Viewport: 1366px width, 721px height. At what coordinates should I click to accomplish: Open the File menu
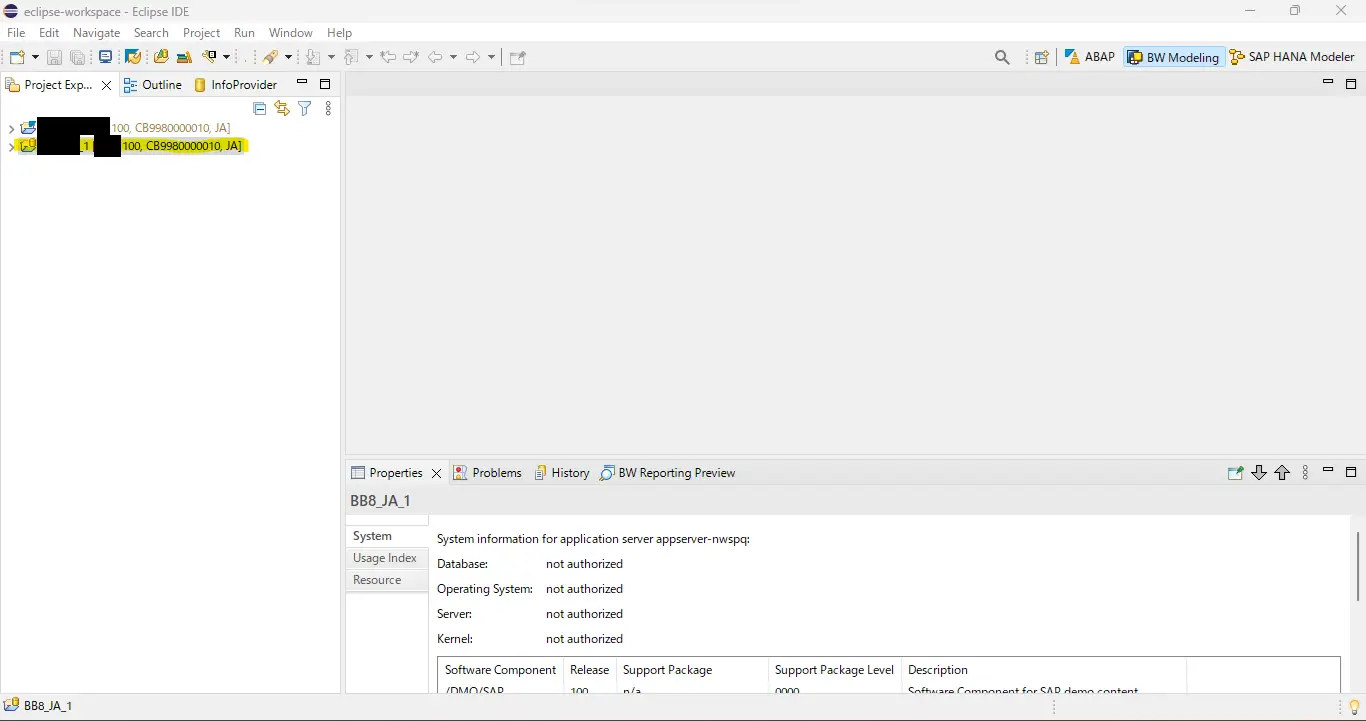(x=16, y=33)
